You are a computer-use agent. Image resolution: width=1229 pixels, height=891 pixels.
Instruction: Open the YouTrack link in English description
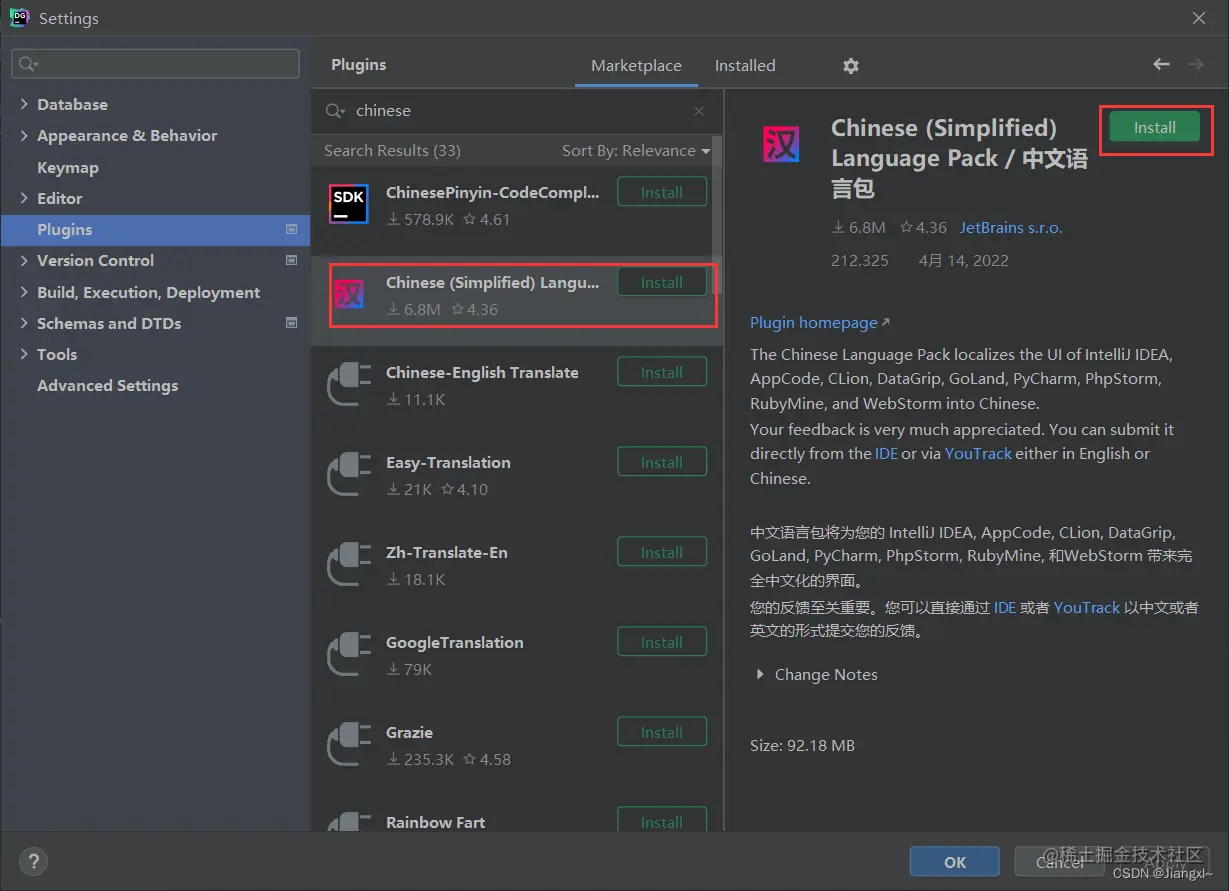978,453
